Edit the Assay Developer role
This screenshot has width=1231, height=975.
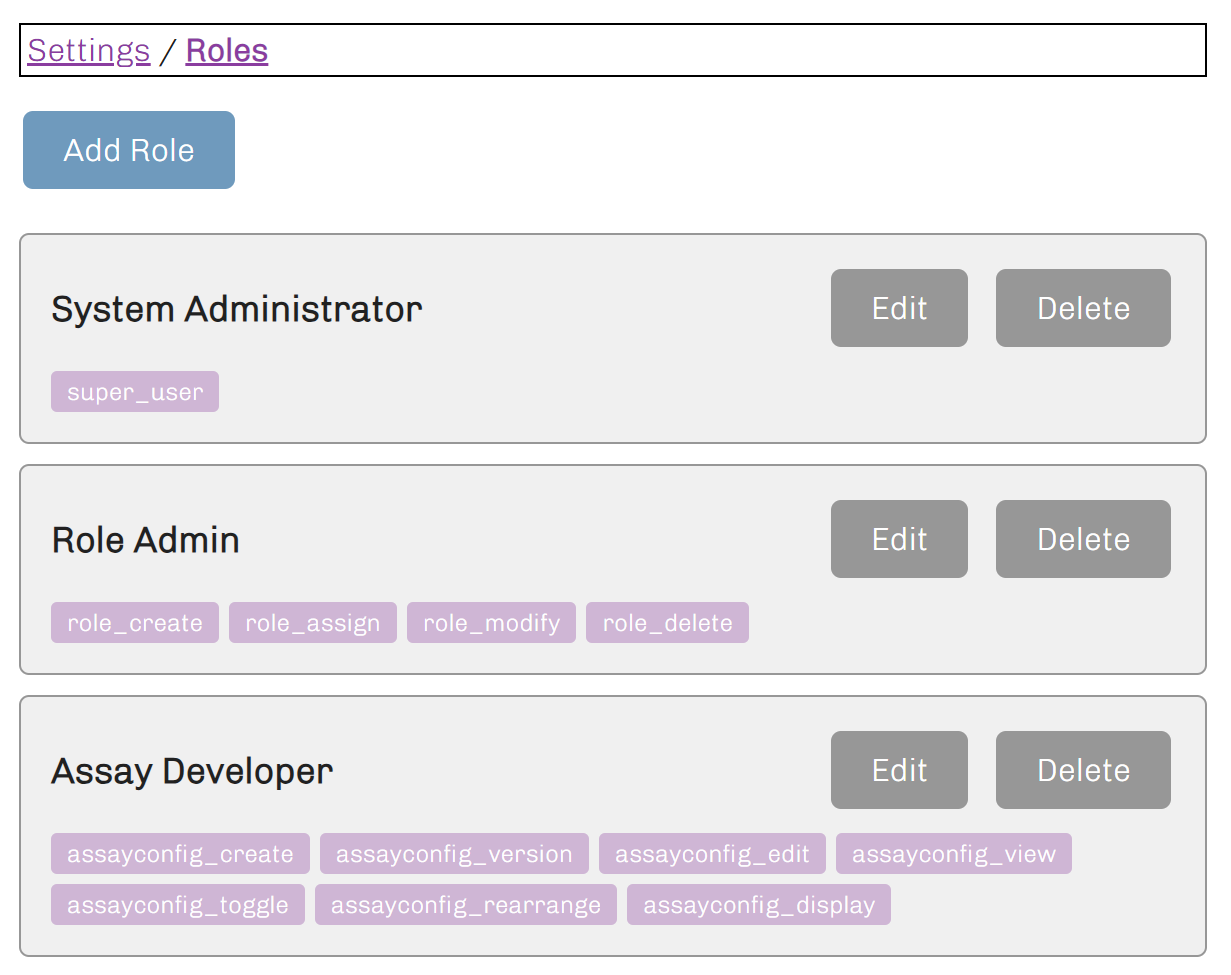[899, 770]
